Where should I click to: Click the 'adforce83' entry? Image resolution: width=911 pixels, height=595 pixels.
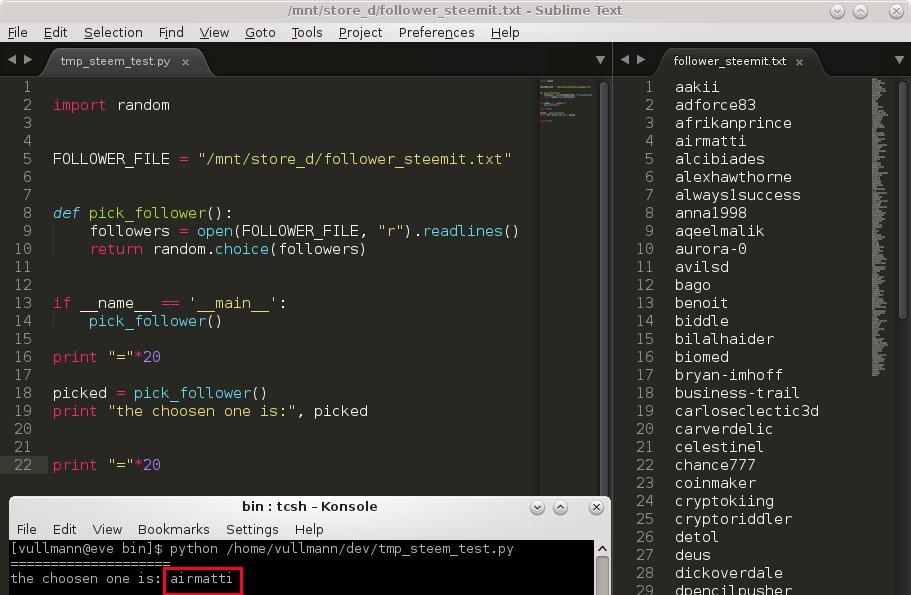point(715,105)
